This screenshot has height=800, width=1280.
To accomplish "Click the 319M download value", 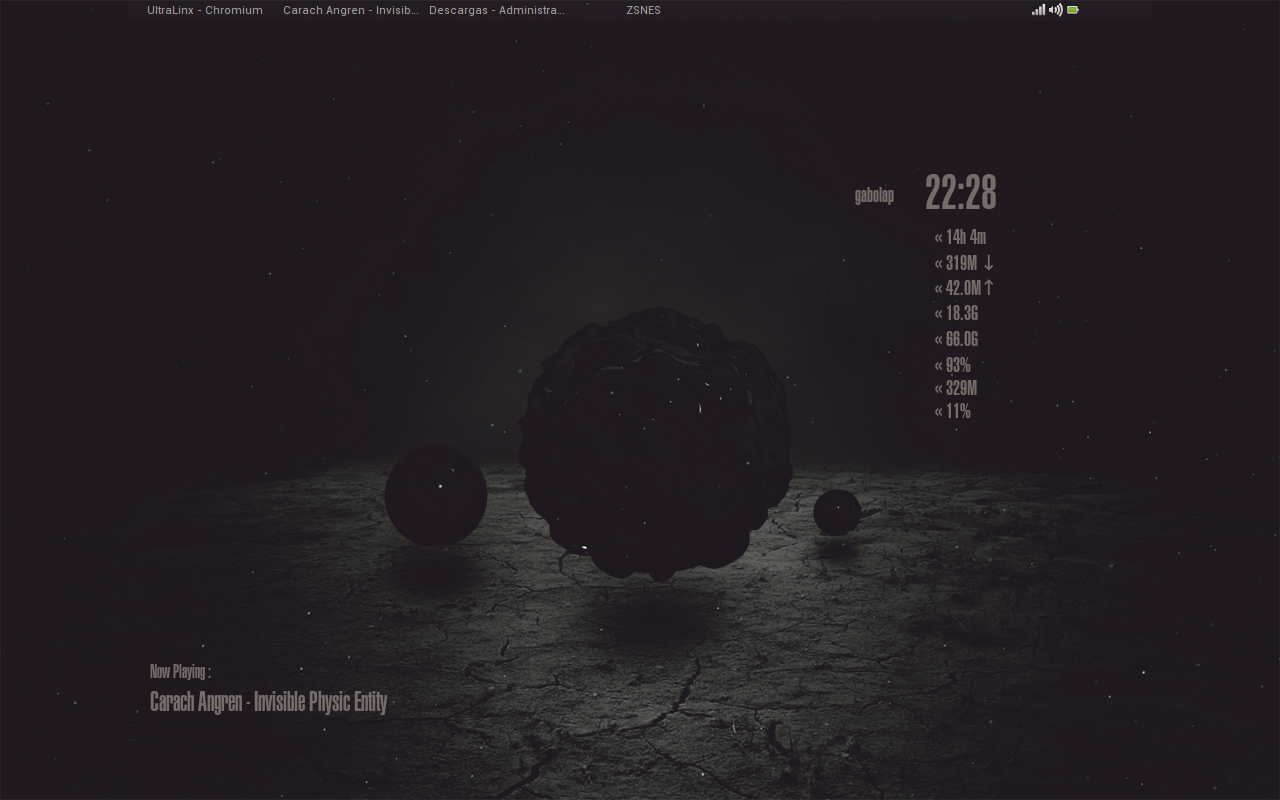I will coord(961,263).
